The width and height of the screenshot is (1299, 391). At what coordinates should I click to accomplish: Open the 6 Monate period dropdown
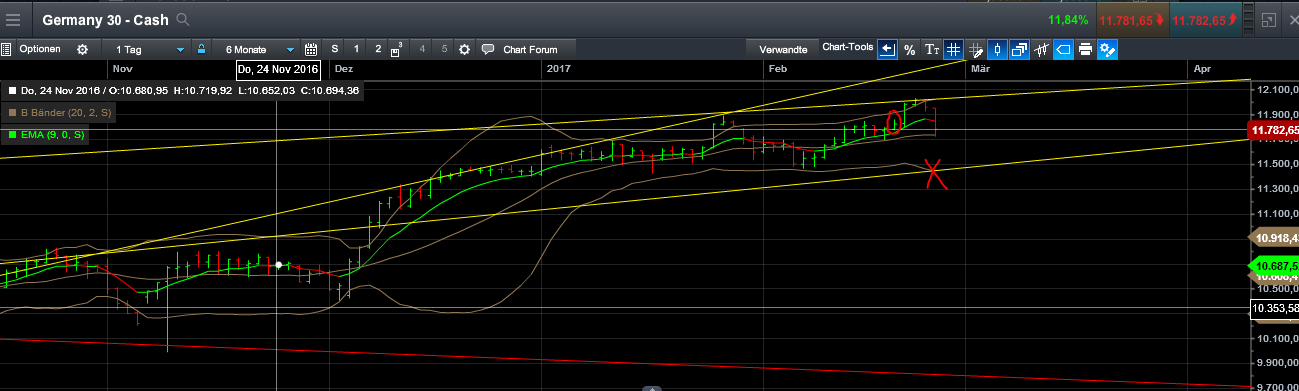[259, 49]
